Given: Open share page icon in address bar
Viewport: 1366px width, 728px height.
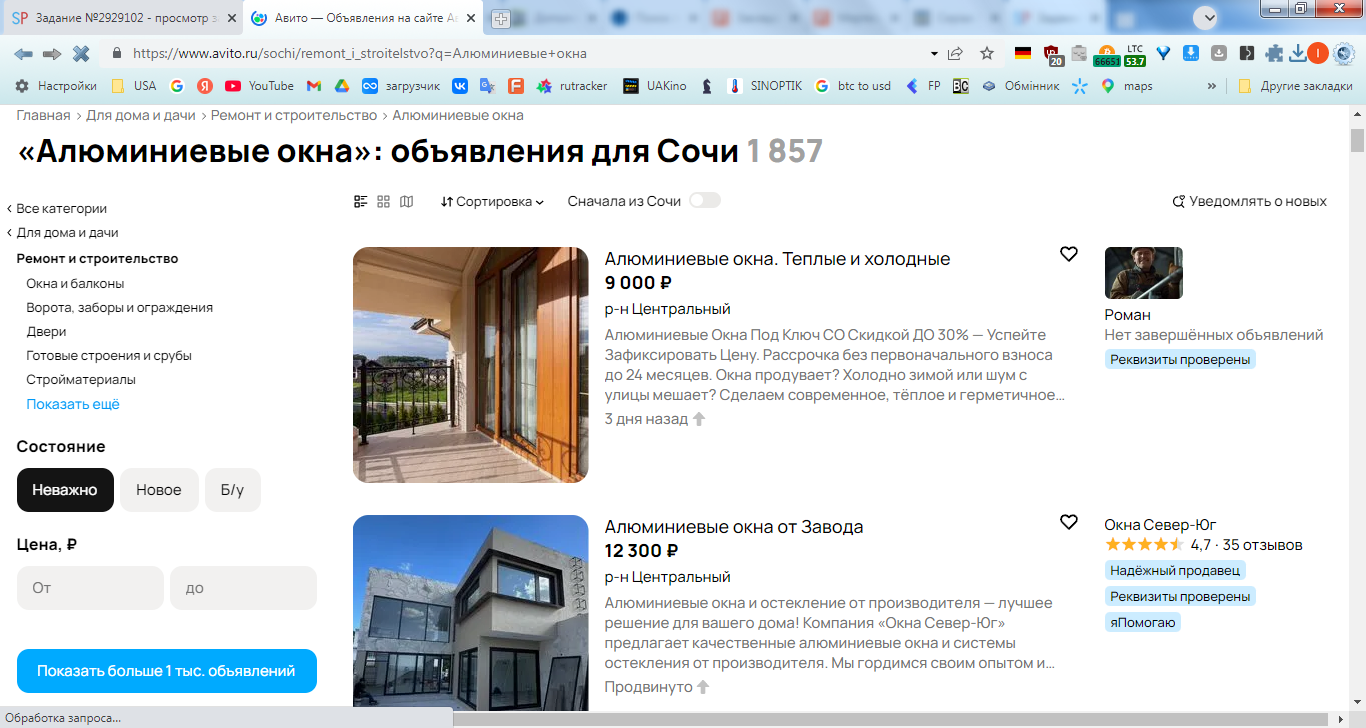Looking at the screenshot, I should (956, 53).
